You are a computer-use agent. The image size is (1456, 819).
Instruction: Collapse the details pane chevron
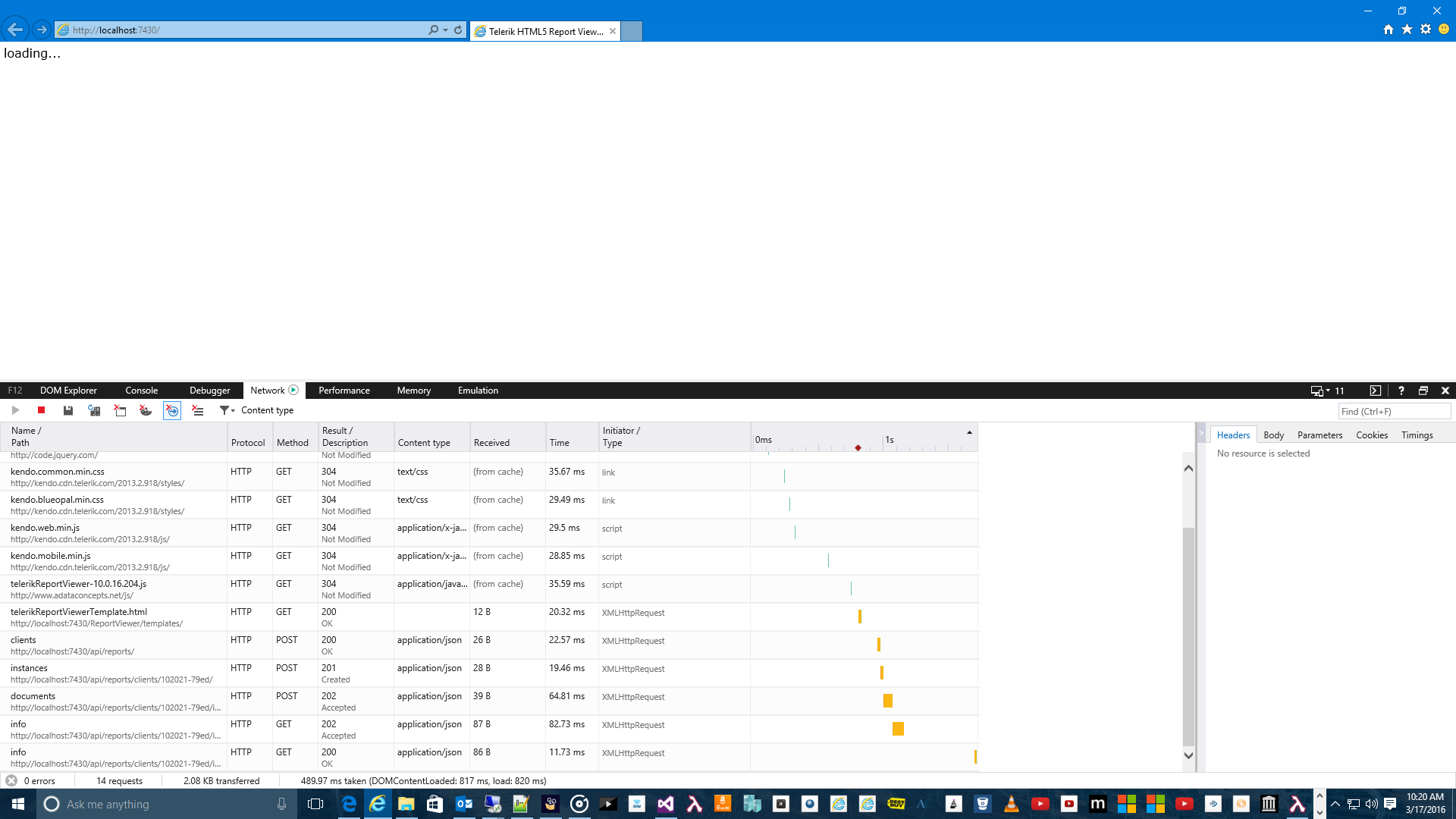tap(1201, 434)
